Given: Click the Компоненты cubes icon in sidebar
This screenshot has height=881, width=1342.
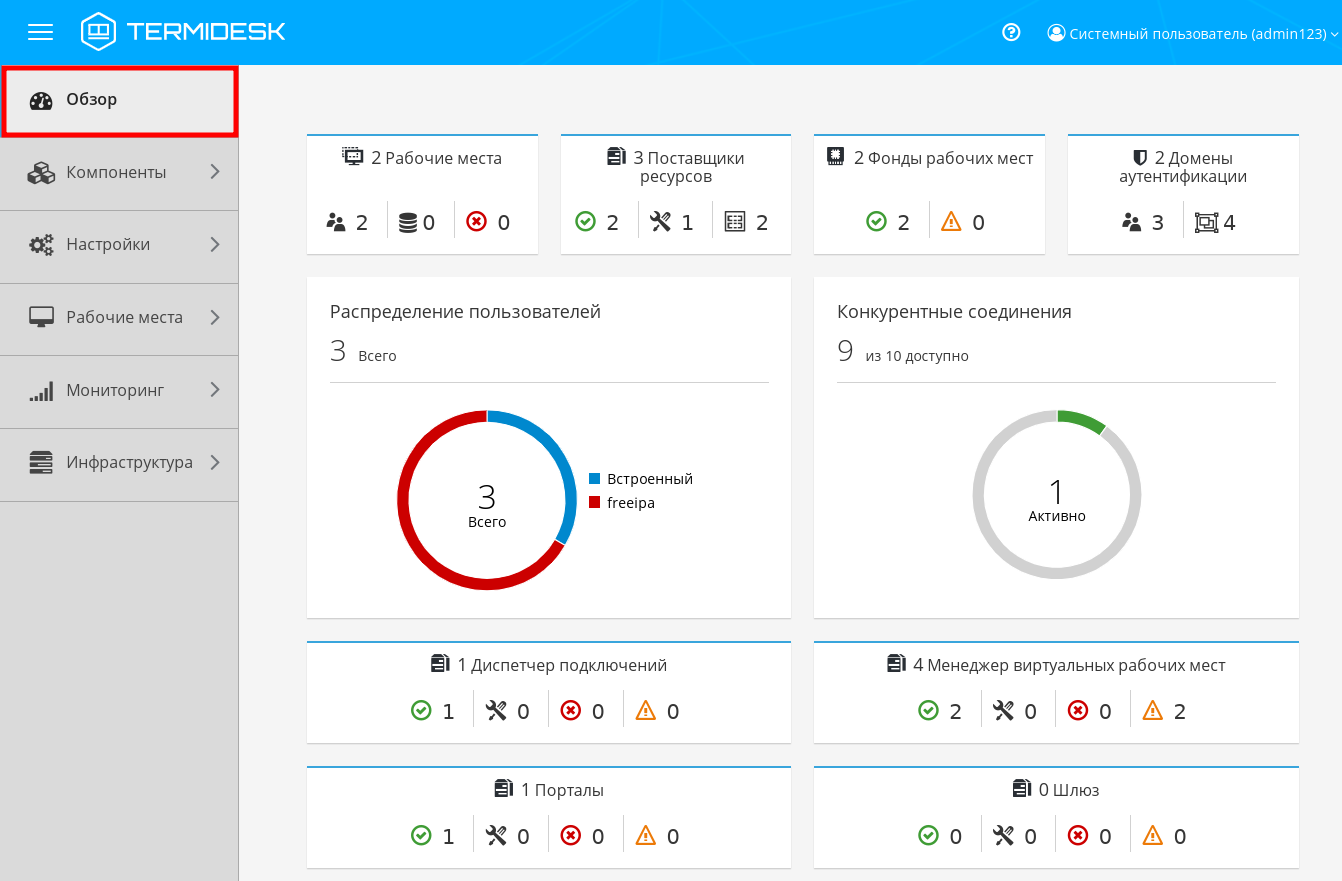Looking at the screenshot, I should tap(41, 172).
